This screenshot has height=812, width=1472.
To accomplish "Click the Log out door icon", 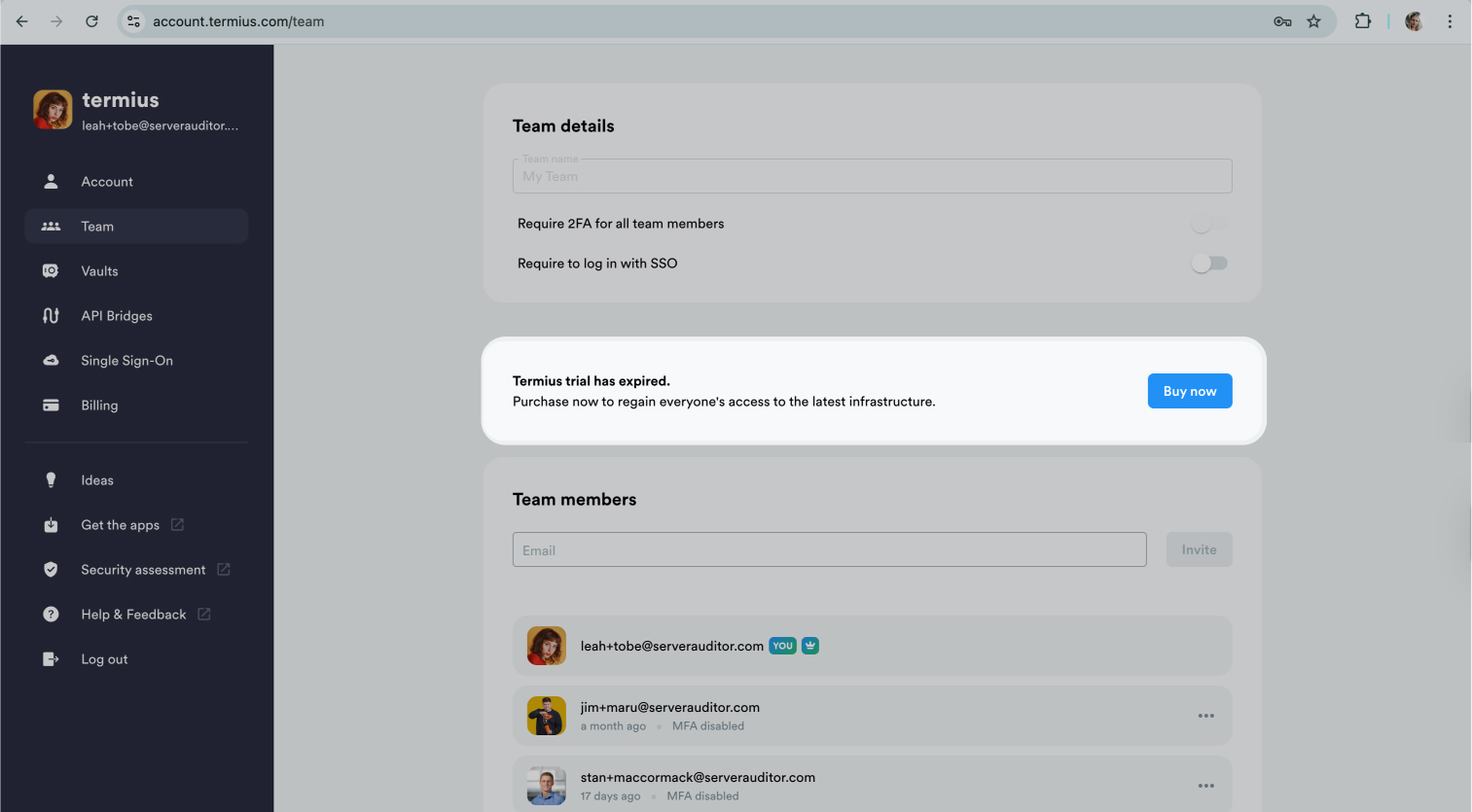I will [51, 659].
